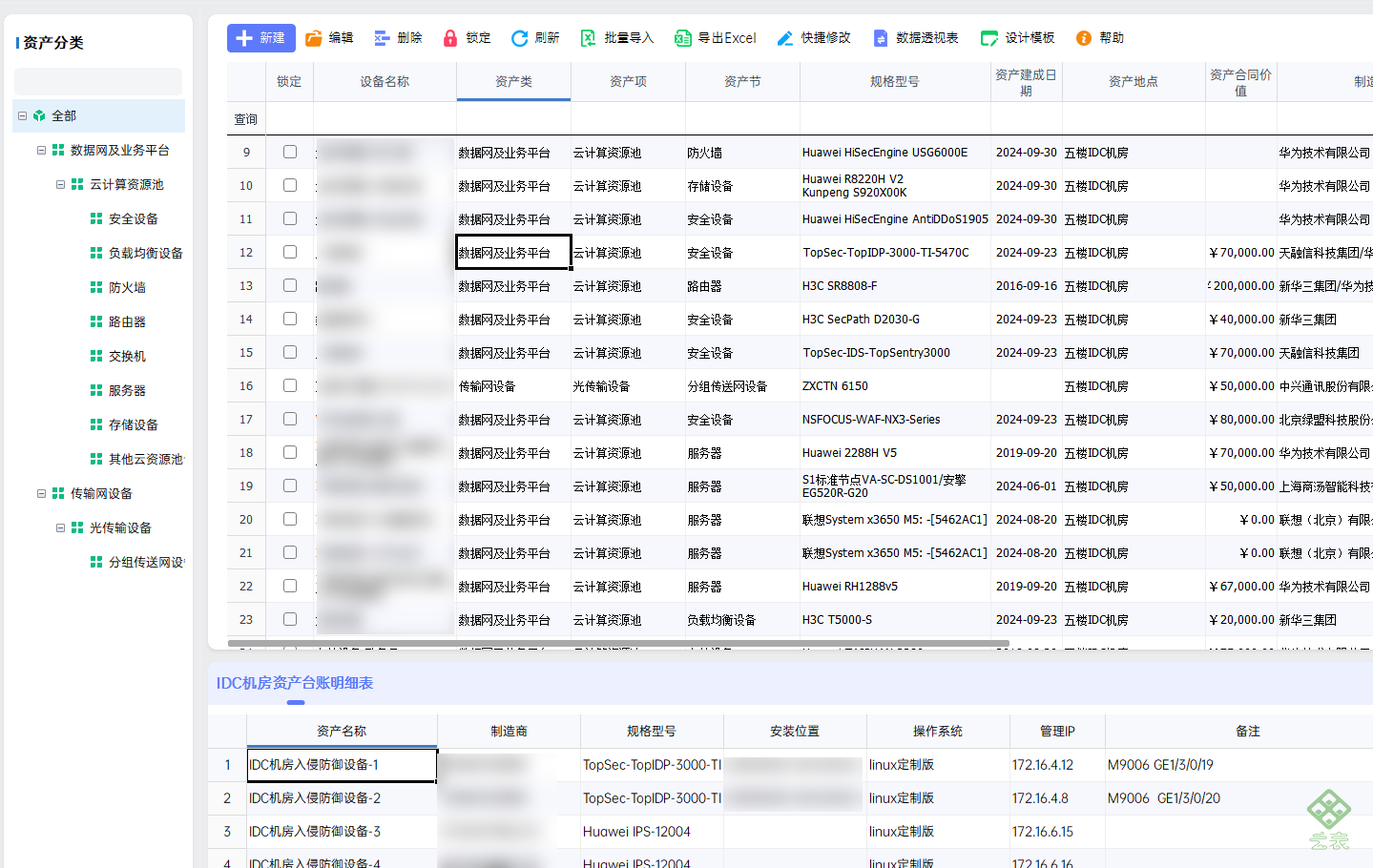This screenshot has width=1373, height=868.
Task: Collapse the 数据网及业务平台 tree branch
Action: pos(41,151)
